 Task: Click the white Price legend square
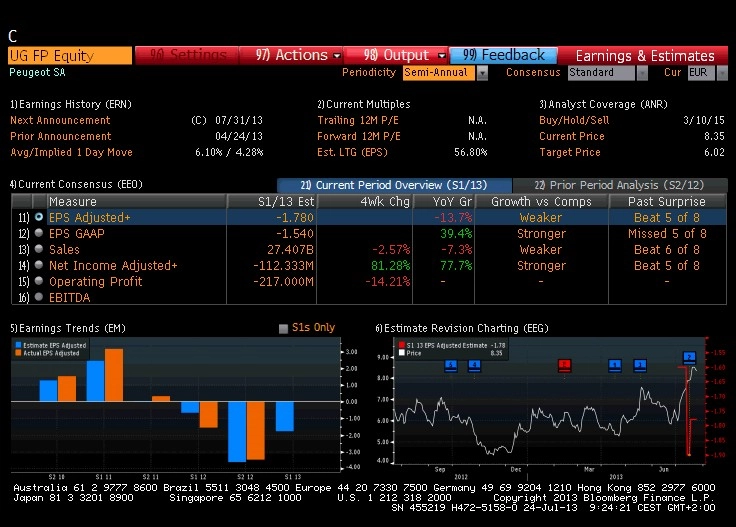point(402,353)
